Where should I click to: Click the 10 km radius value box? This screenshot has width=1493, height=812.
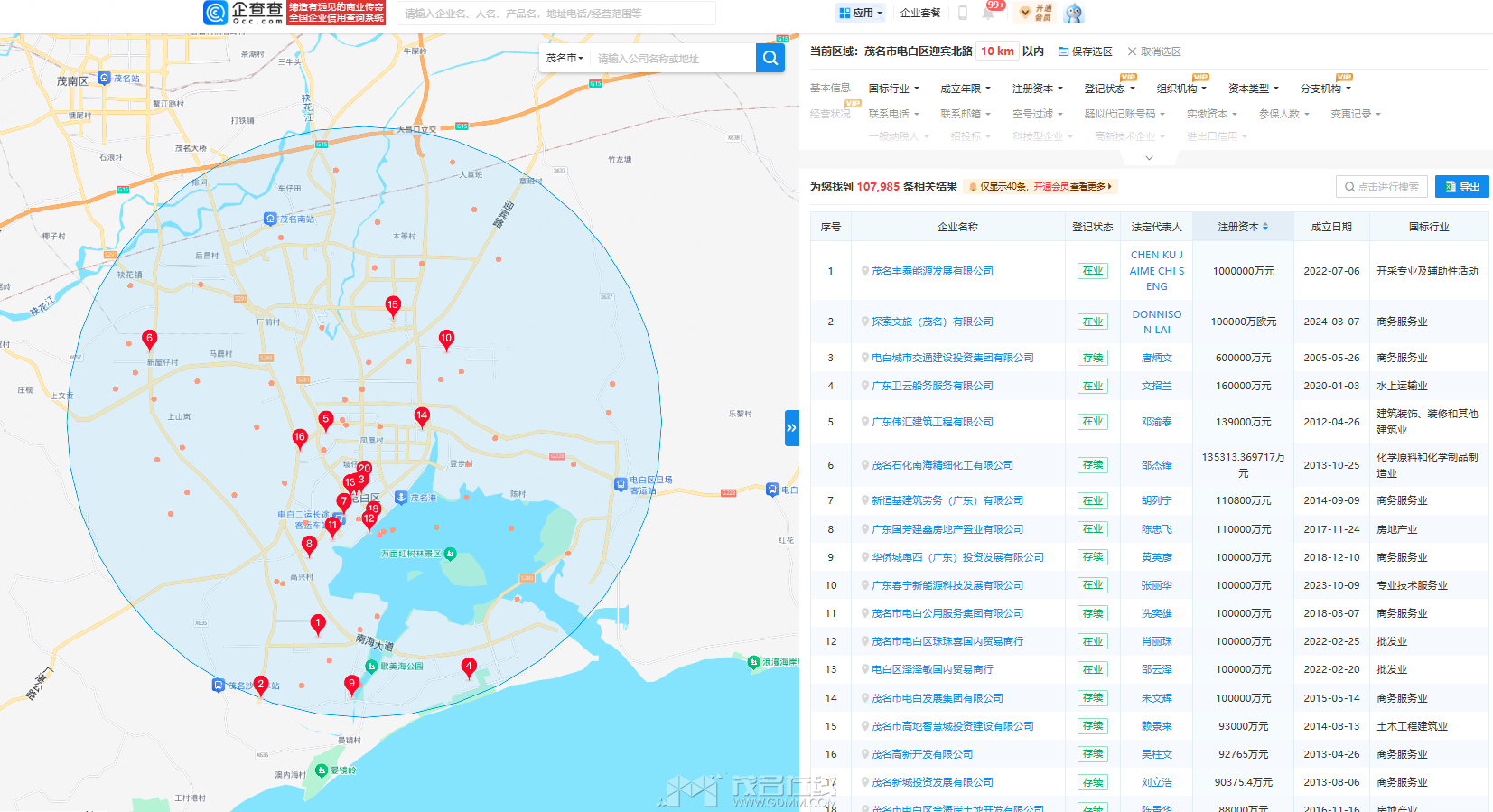pos(997,51)
